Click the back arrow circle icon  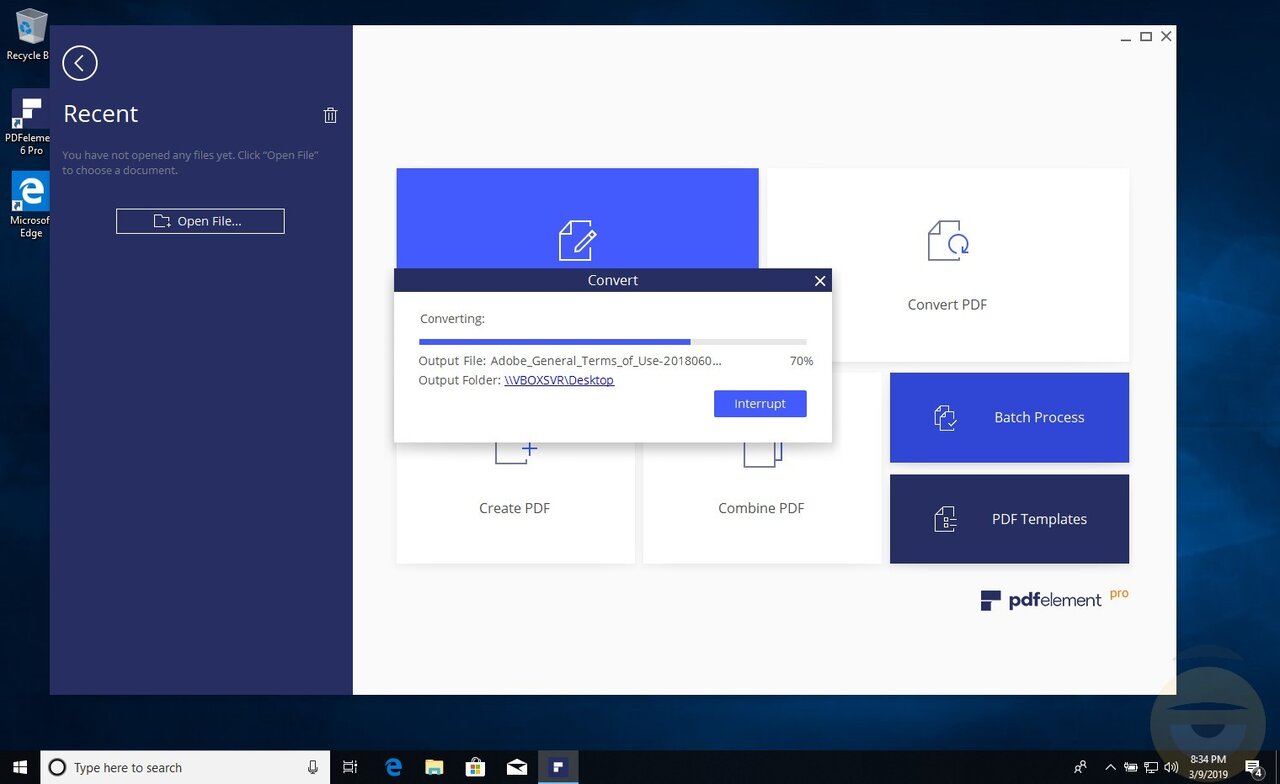click(80, 63)
